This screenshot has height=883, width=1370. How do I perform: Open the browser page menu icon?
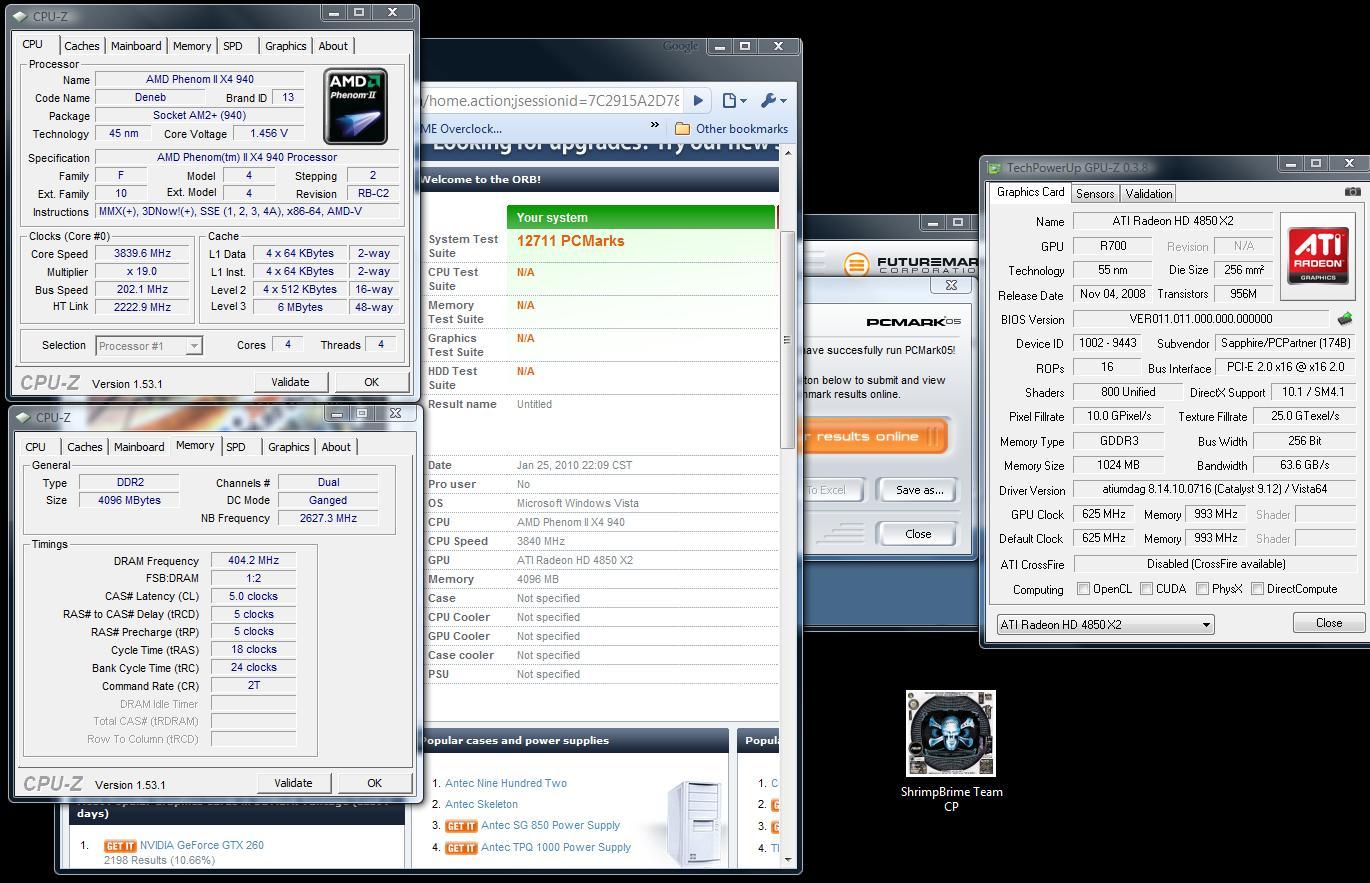(x=734, y=100)
